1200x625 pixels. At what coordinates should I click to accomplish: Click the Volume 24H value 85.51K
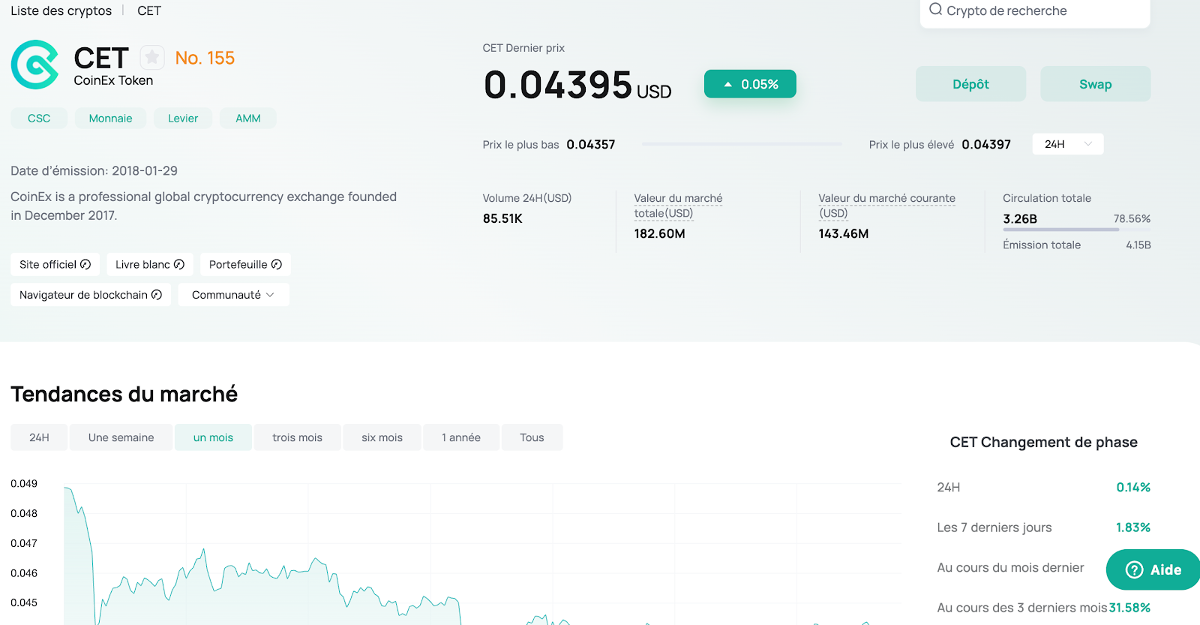(503, 218)
